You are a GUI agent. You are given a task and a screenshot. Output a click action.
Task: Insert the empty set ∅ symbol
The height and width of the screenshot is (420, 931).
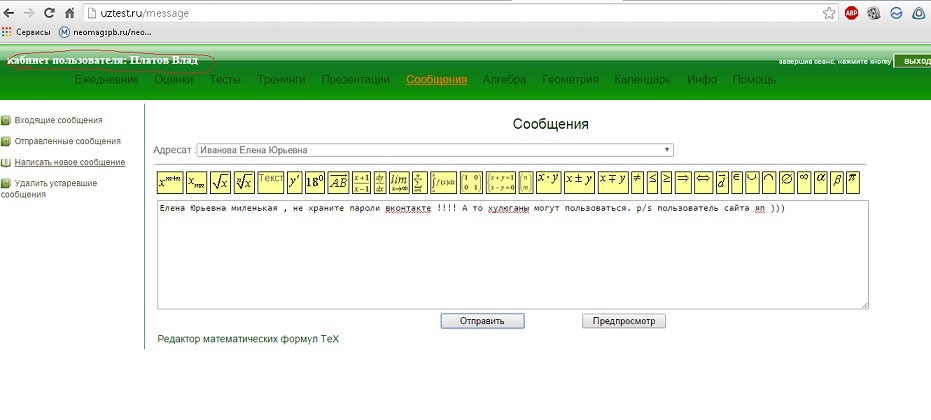coord(787,182)
